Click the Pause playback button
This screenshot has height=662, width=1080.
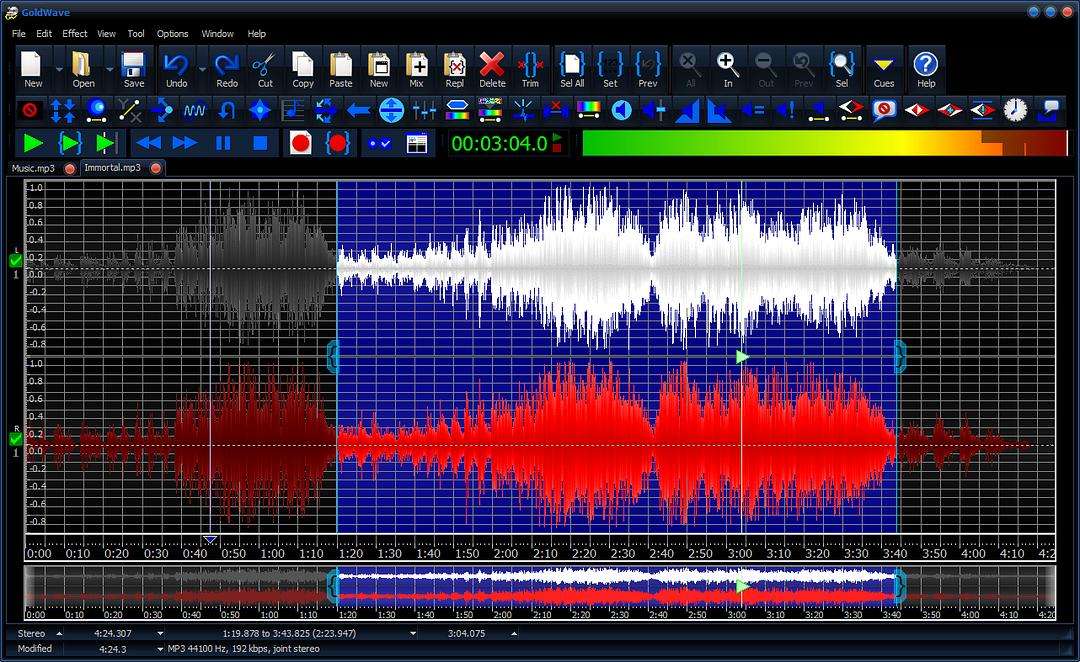[223, 143]
